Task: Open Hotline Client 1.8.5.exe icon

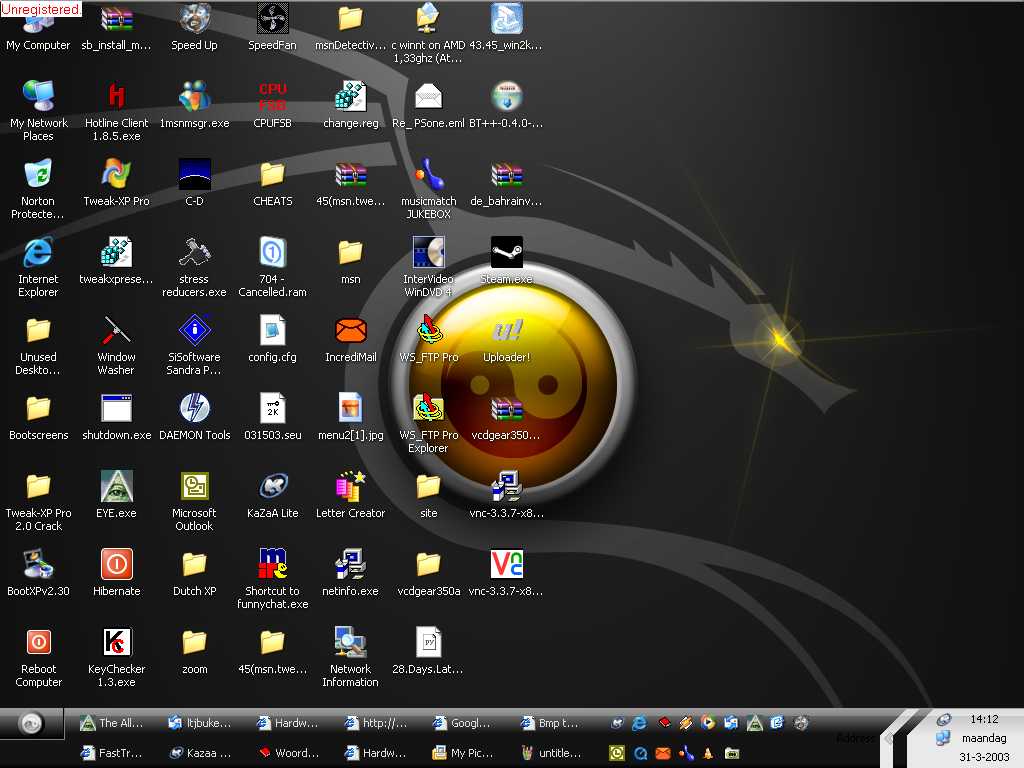Action: pos(116,97)
